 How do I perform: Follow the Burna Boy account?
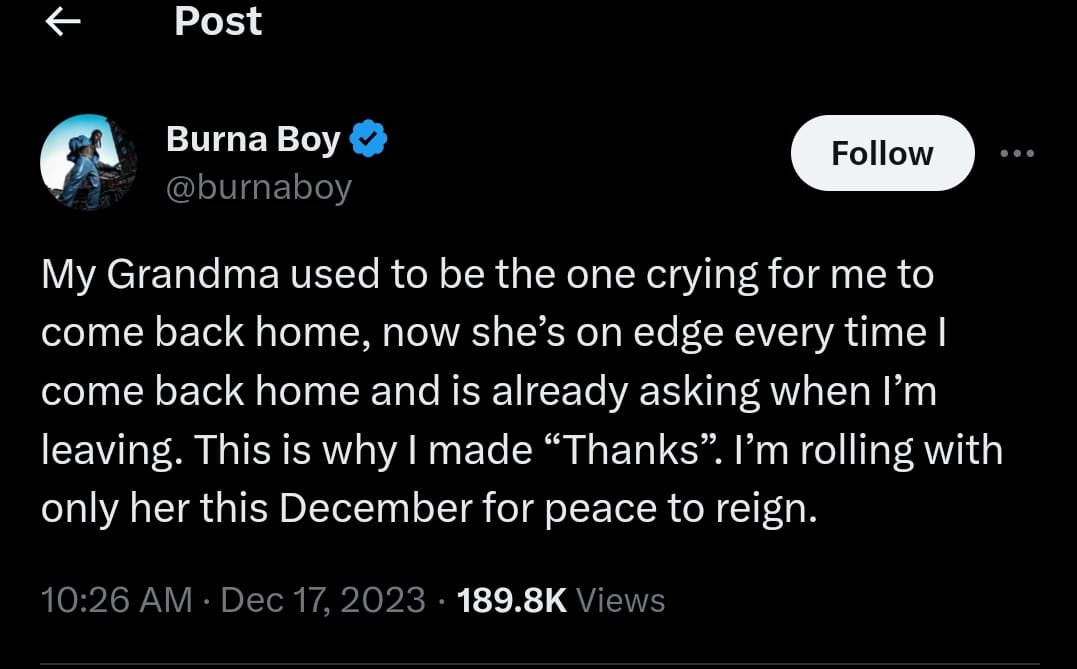click(x=882, y=153)
